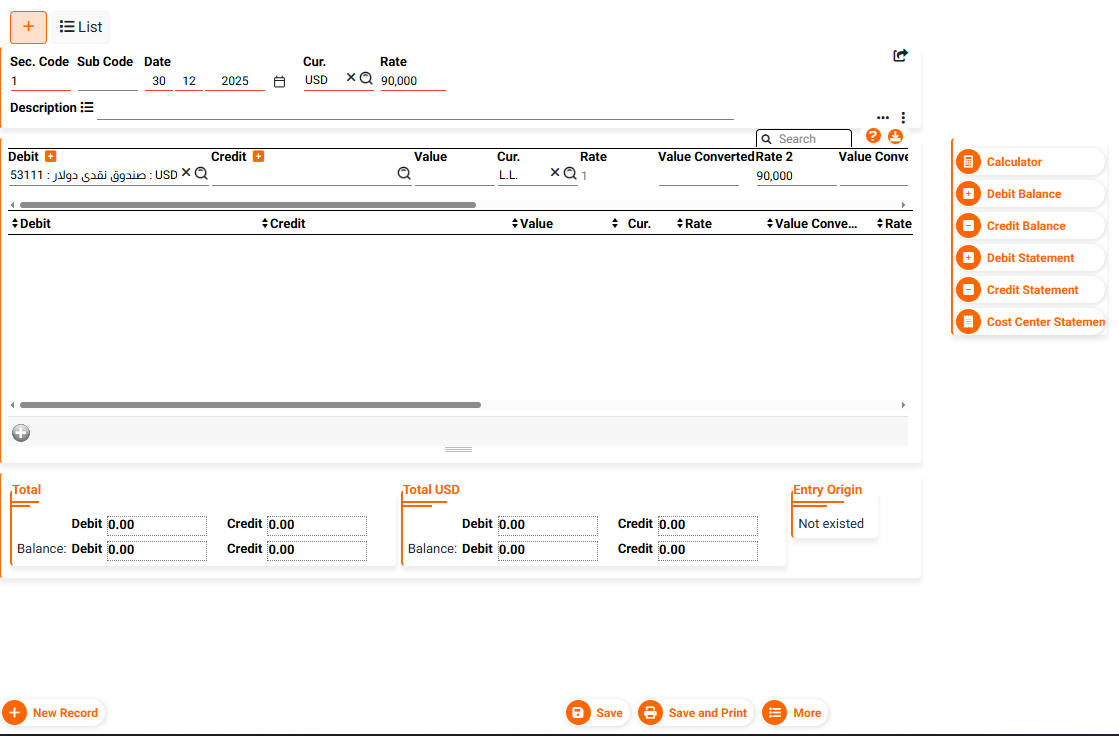Click the orange plus add button
Screen dimensions: 1119x736
28,27
